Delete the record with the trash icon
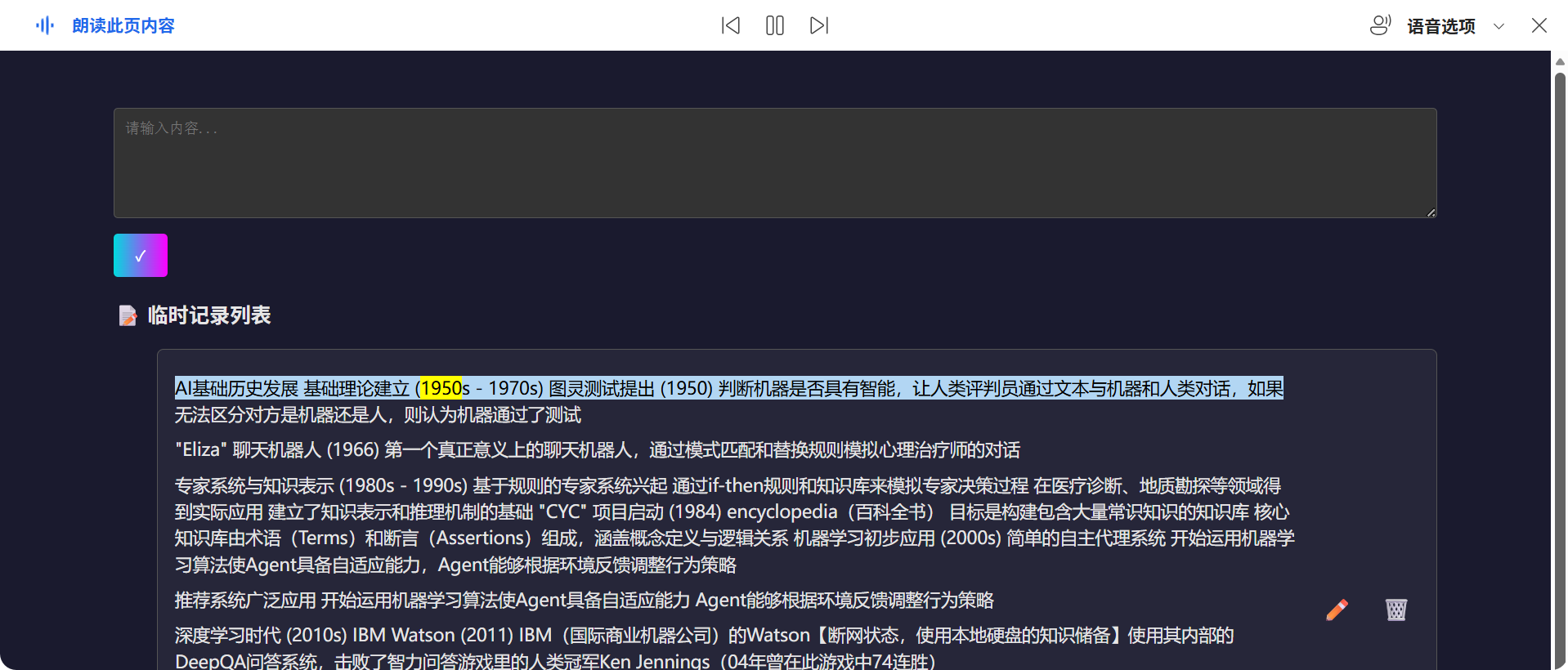 (x=1396, y=610)
